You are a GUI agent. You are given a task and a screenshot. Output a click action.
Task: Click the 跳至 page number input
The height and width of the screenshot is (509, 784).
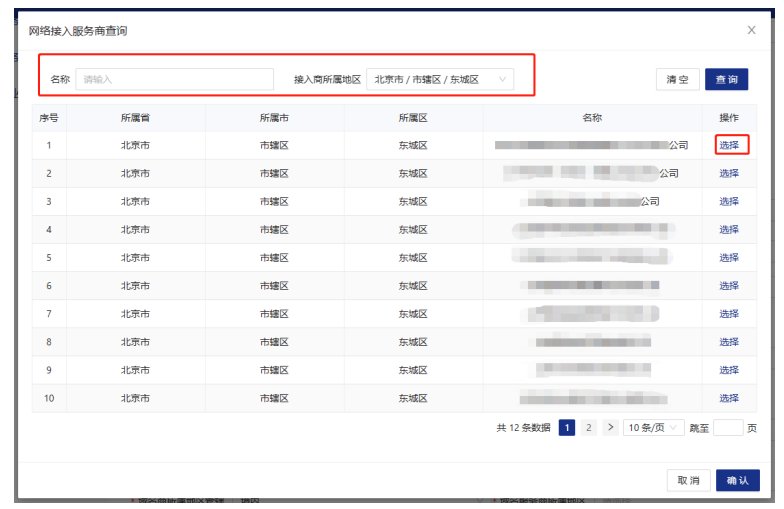pos(728,428)
